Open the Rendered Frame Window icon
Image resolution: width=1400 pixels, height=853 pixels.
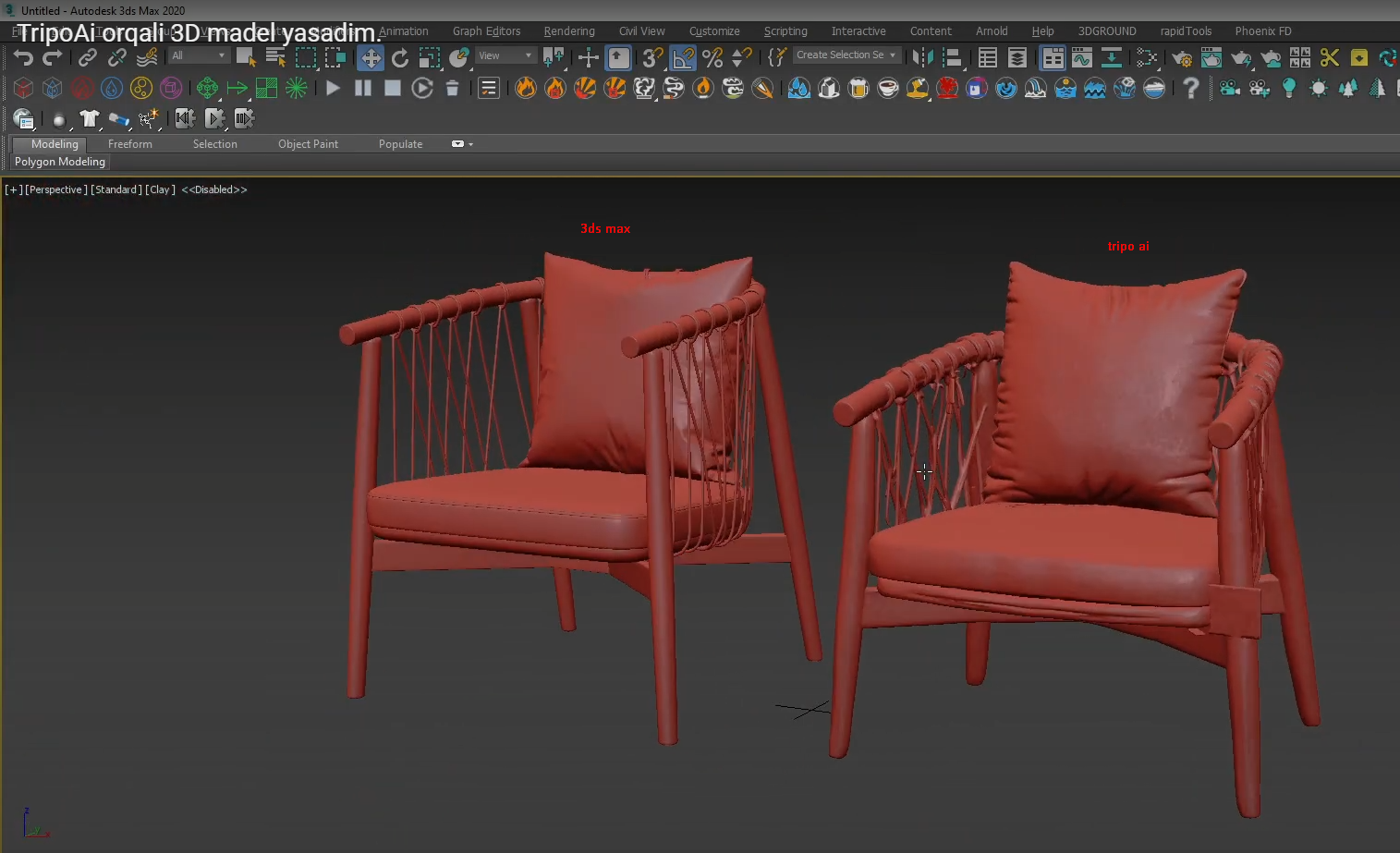(1211, 58)
